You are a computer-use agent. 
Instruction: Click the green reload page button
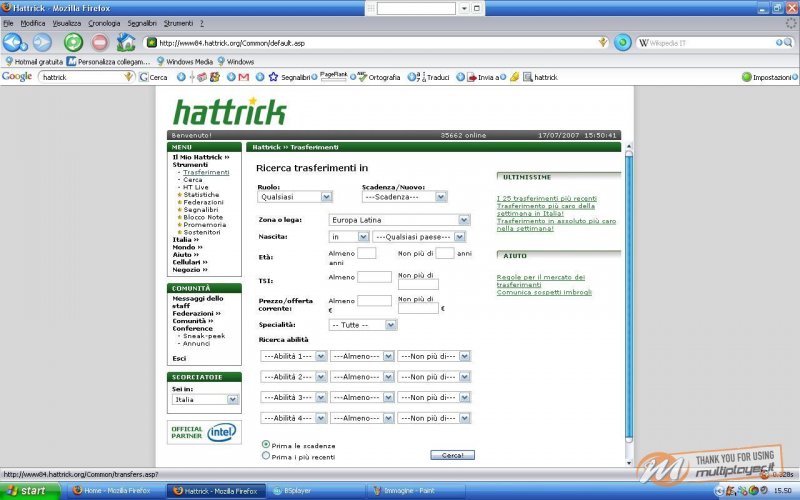click(73, 42)
